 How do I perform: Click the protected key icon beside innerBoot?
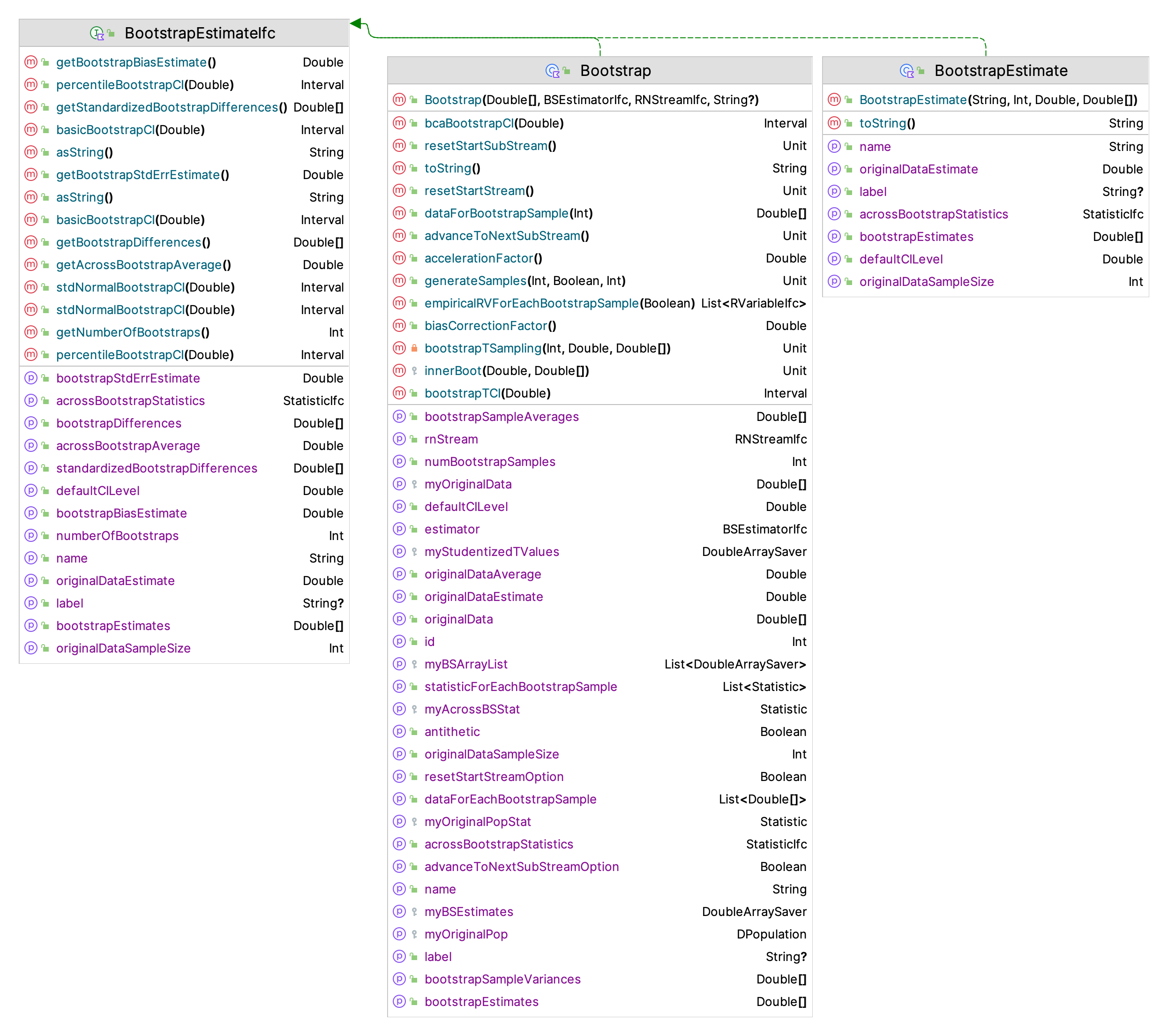click(x=414, y=371)
